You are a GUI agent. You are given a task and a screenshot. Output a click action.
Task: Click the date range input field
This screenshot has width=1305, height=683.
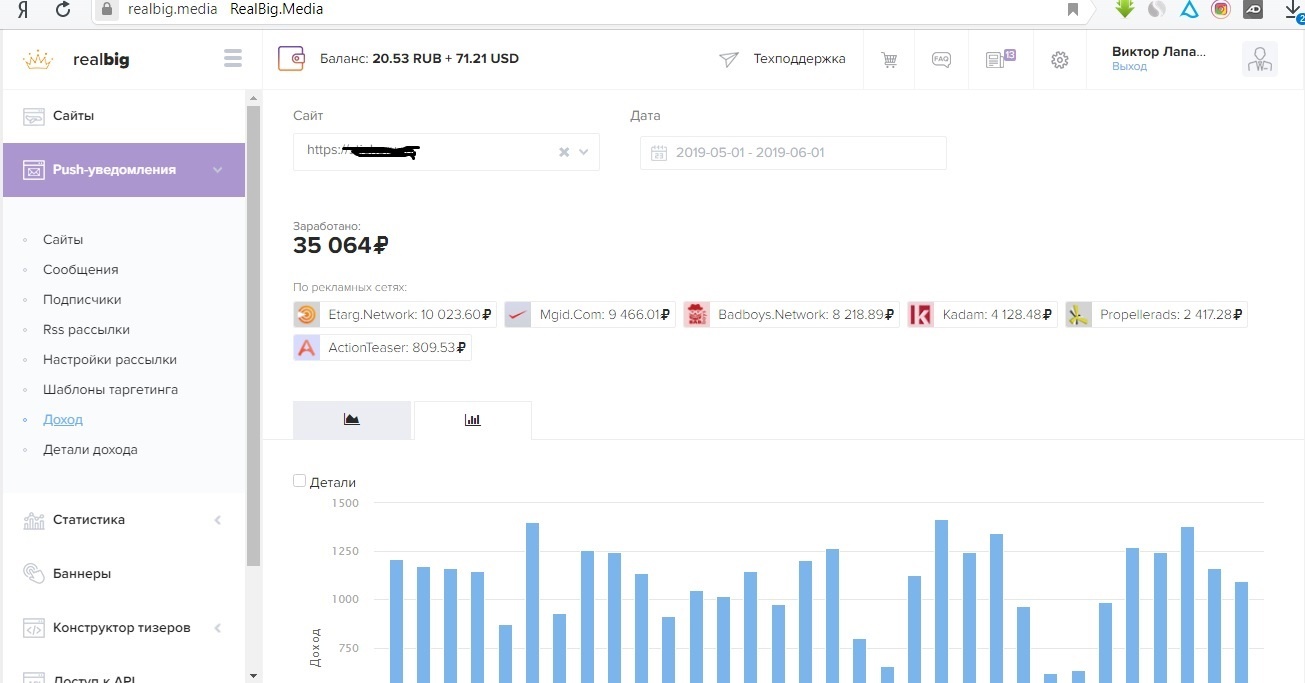[793, 153]
